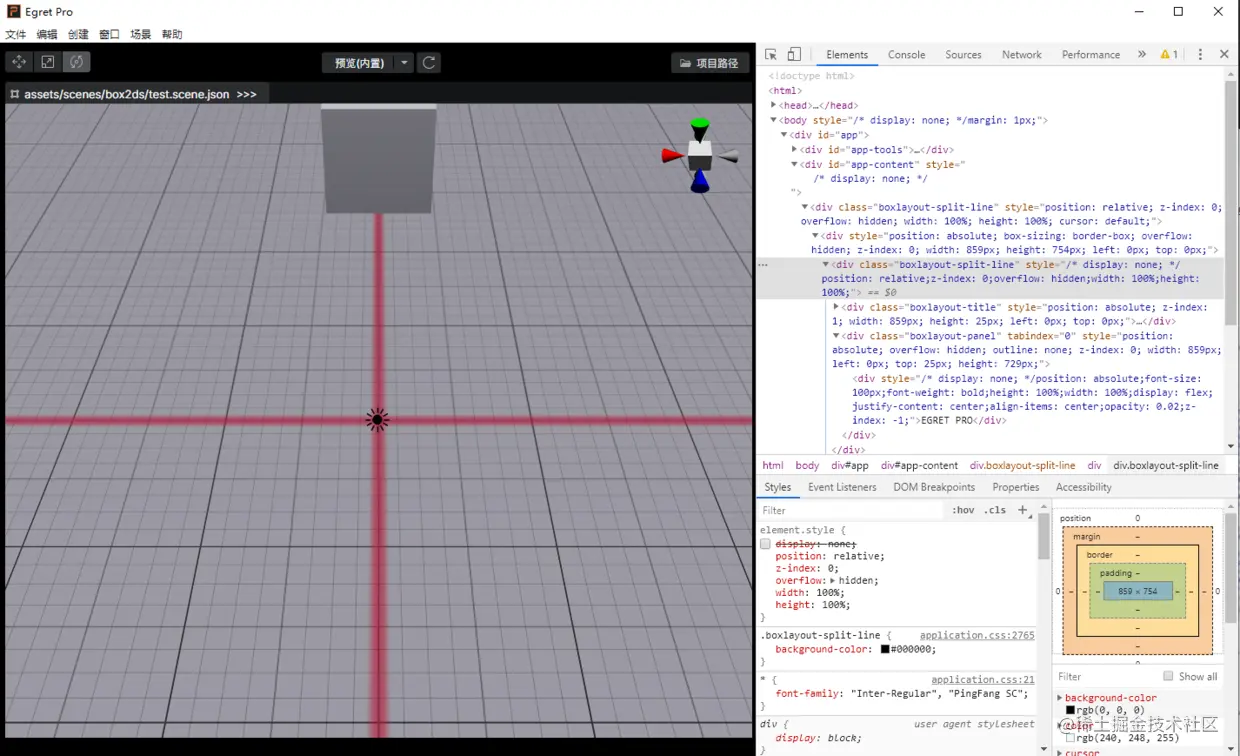The height and width of the screenshot is (756, 1240).
Task: Click the gizmo center cube
Action: 700,155
